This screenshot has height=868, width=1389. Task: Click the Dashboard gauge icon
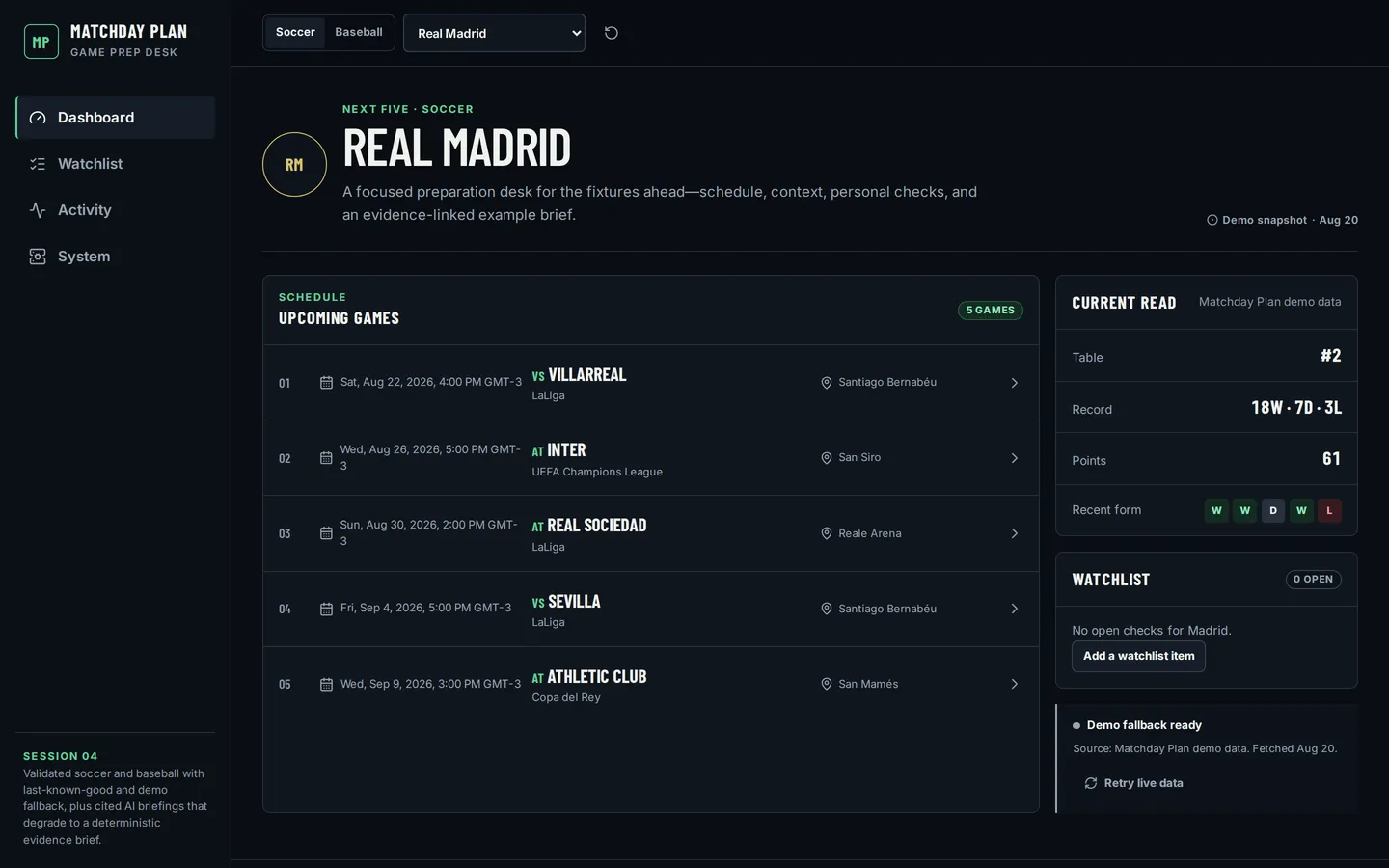click(x=38, y=118)
